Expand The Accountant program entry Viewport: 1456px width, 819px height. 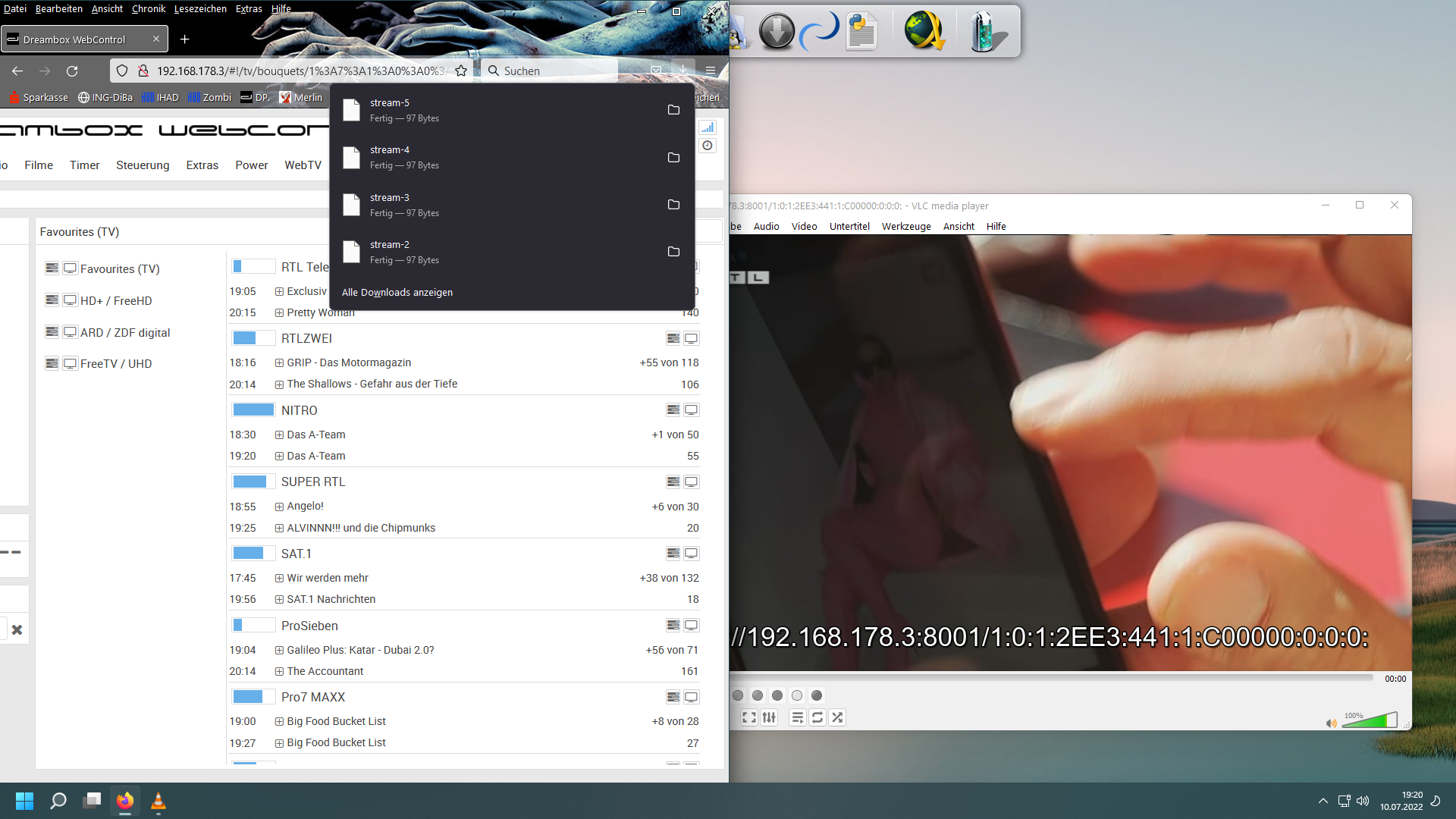point(279,671)
